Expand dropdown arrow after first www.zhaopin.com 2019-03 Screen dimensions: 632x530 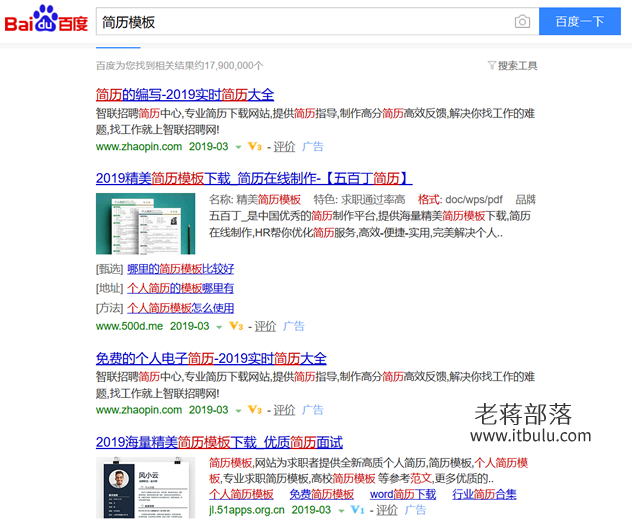pos(238,147)
